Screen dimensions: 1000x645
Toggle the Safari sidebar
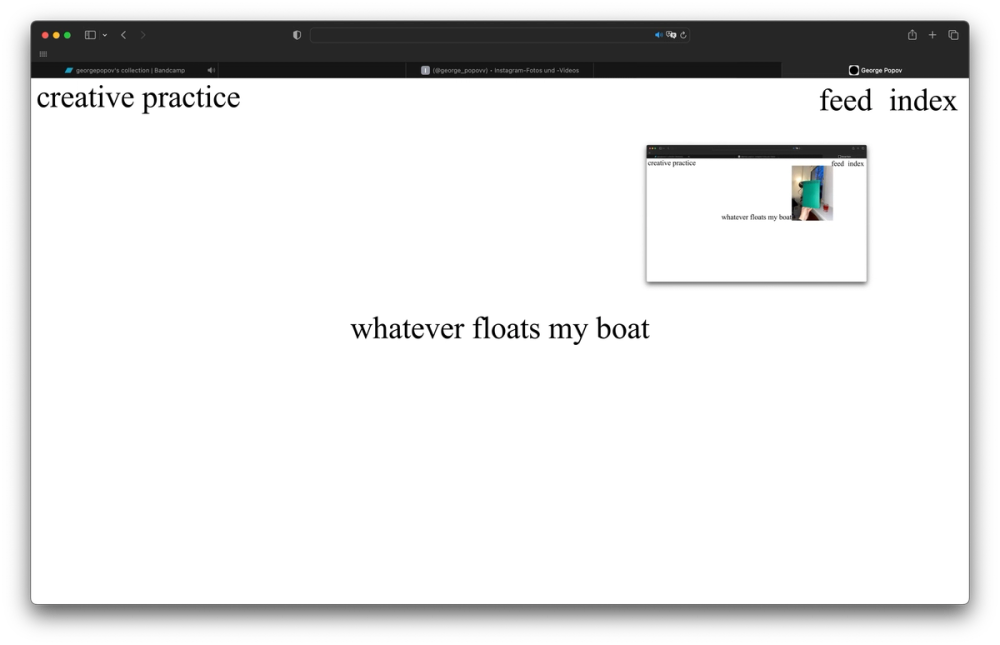(91, 35)
